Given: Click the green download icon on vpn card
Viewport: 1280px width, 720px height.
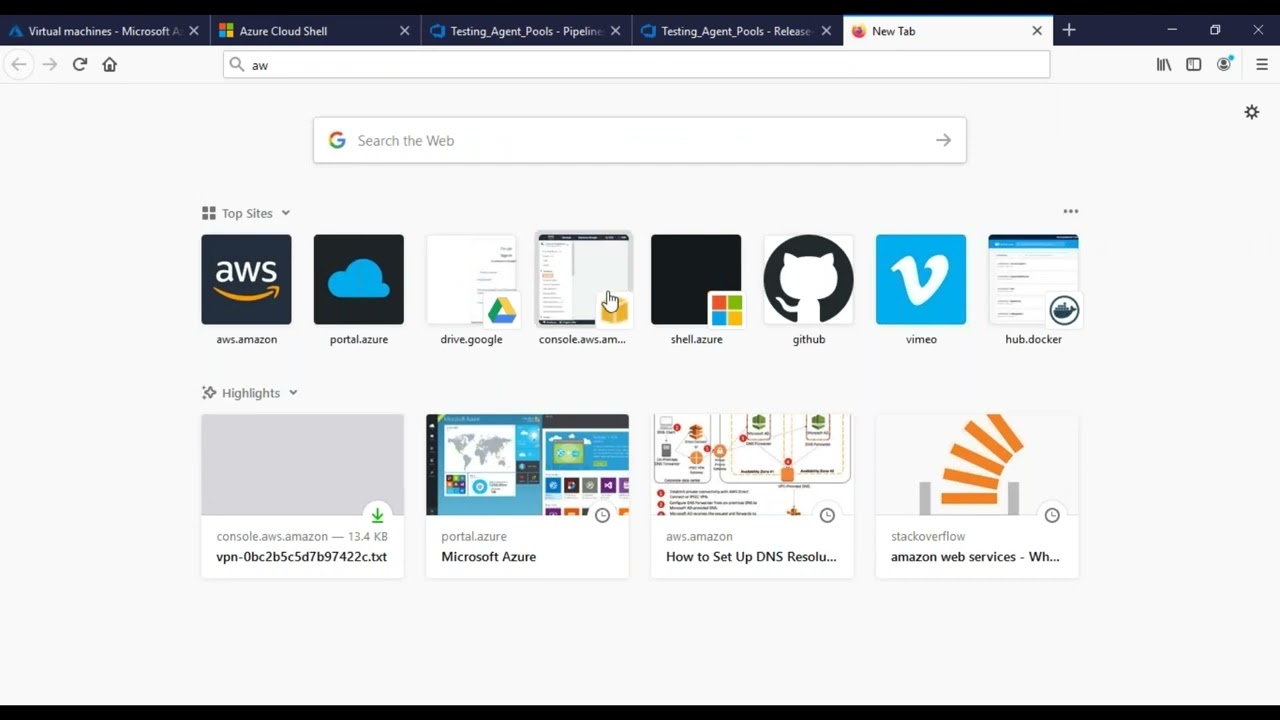Looking at the screenshot, I should [x=377, y=515].
